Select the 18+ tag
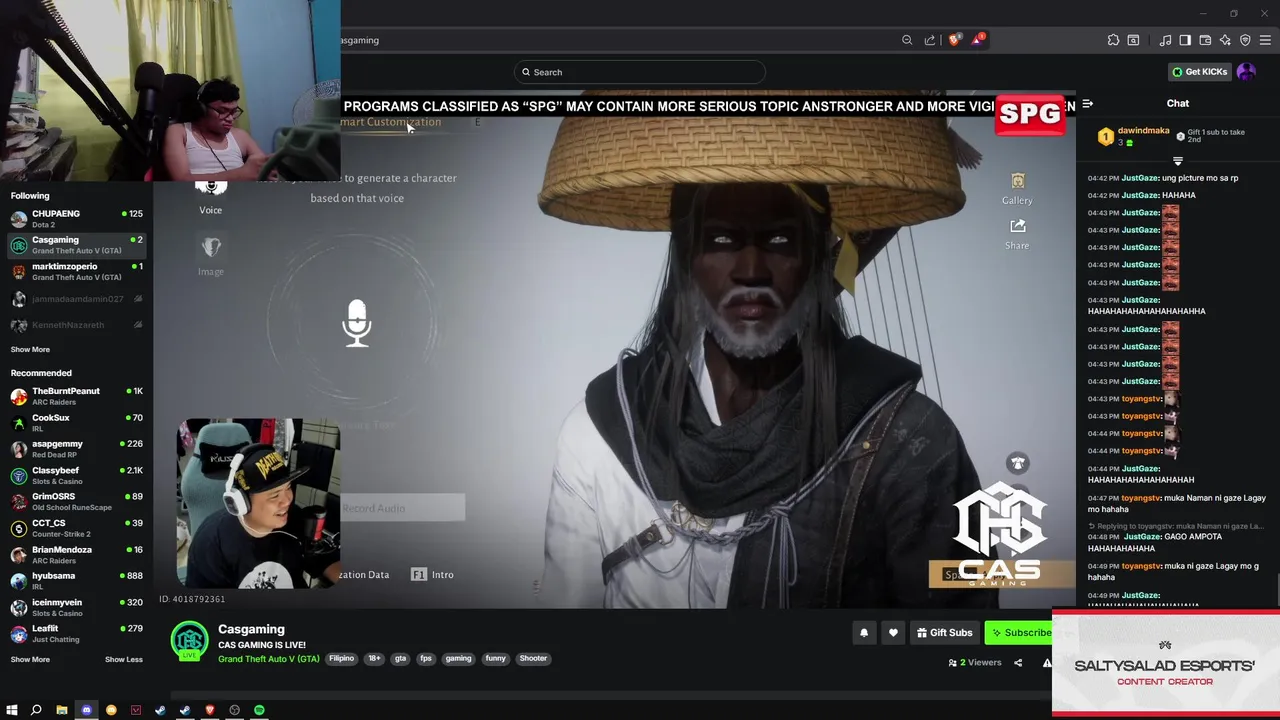The width and height of the screenshot is (1280, 720). (374, 658)
